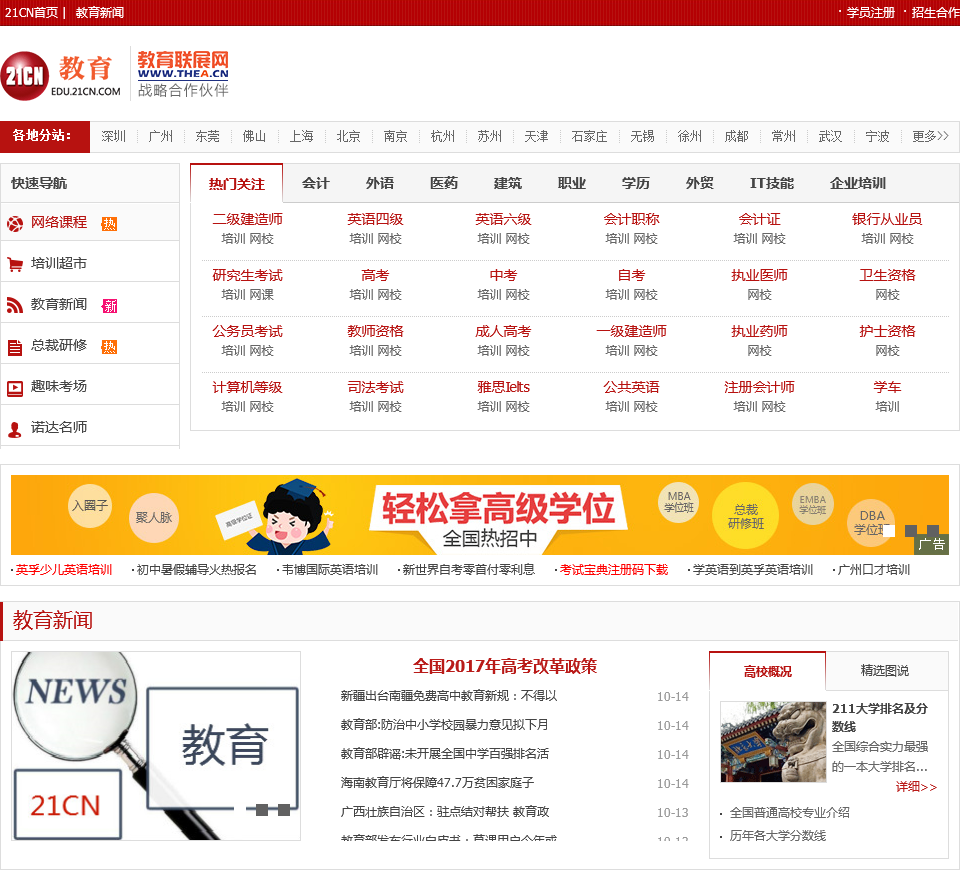This screenshot has height=873, width=960.
Task: Click the NEWS 教育 21CN image
Action: [x=156, y=746]
